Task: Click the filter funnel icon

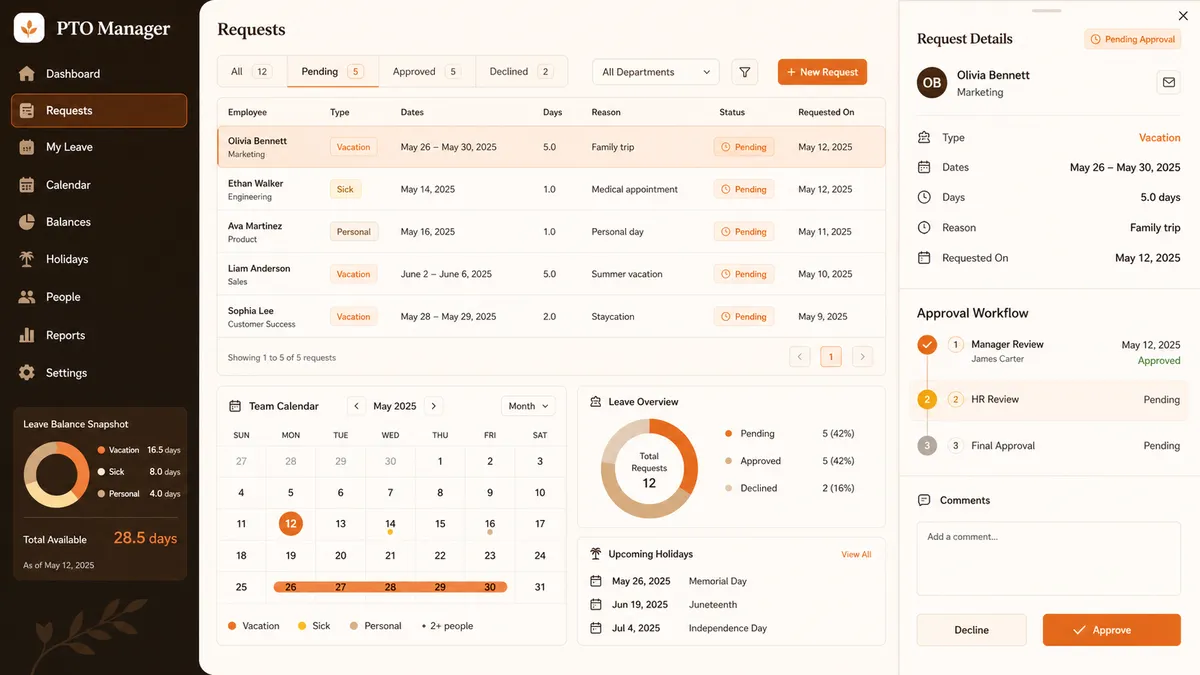Action: click(744, 72)
